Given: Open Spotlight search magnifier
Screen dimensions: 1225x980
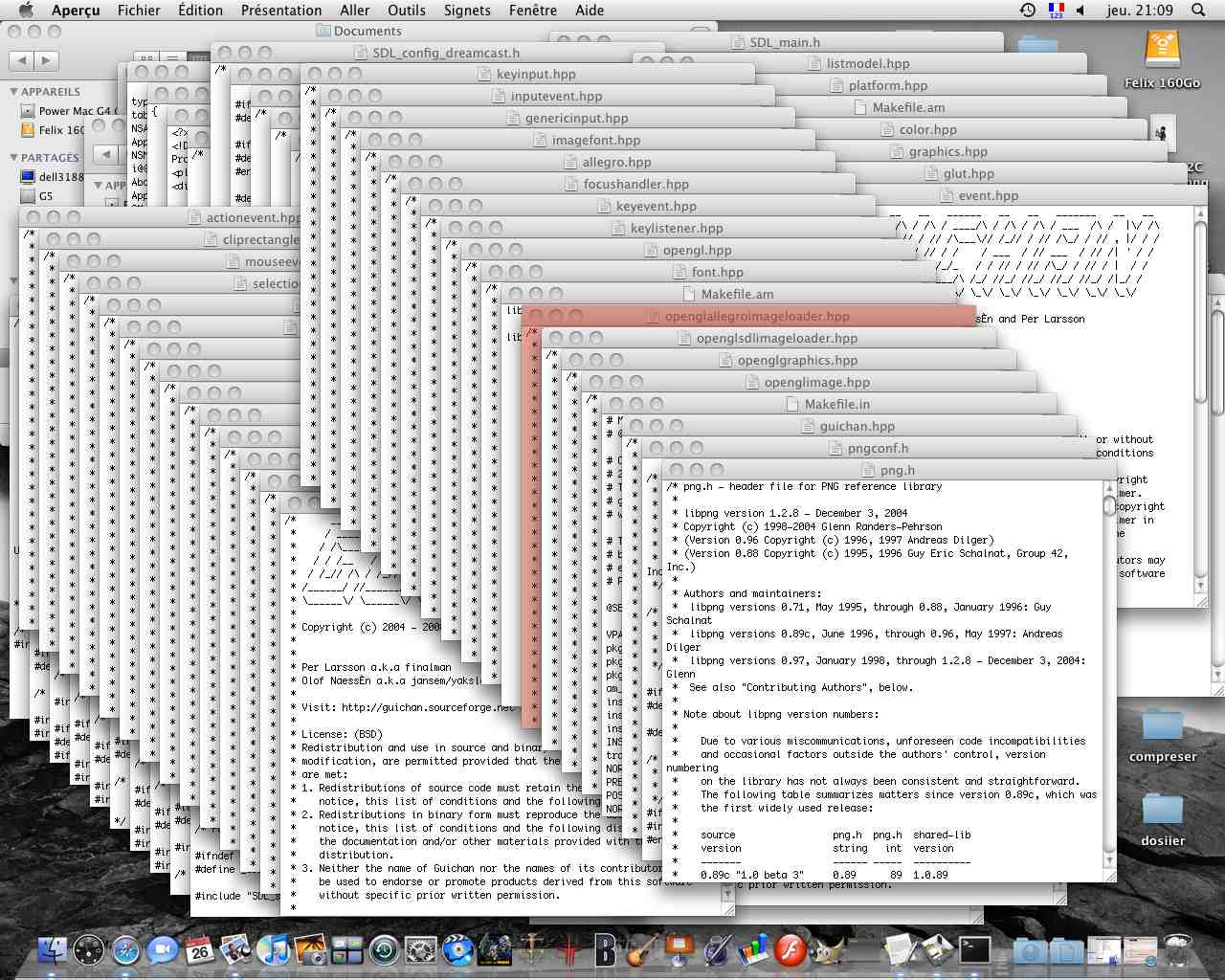Looking at the screenshot, I should pyautogui.click(x=1198, y=11).
